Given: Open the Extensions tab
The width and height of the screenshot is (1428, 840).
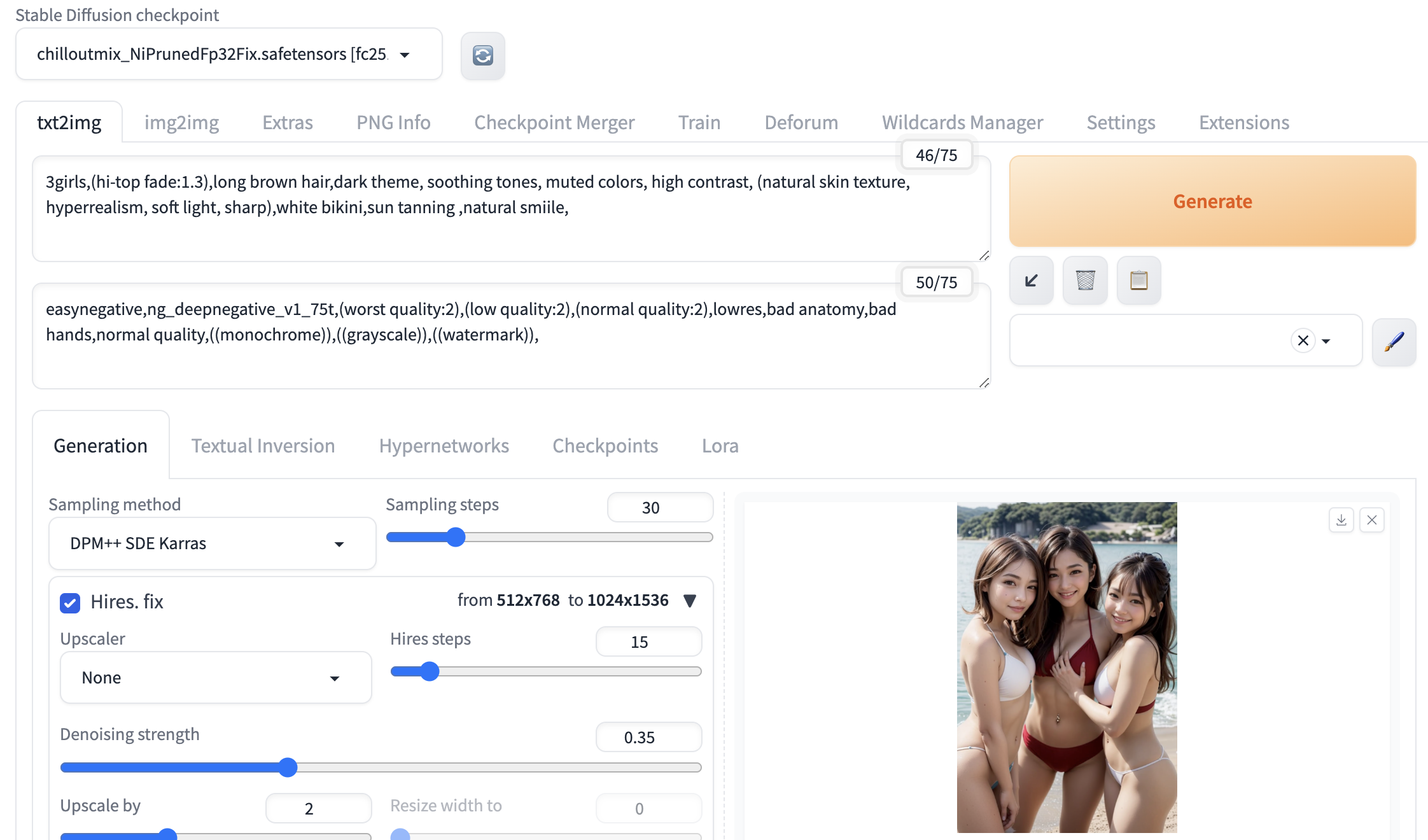Looking at the screenshot, I should [1243, 122].
